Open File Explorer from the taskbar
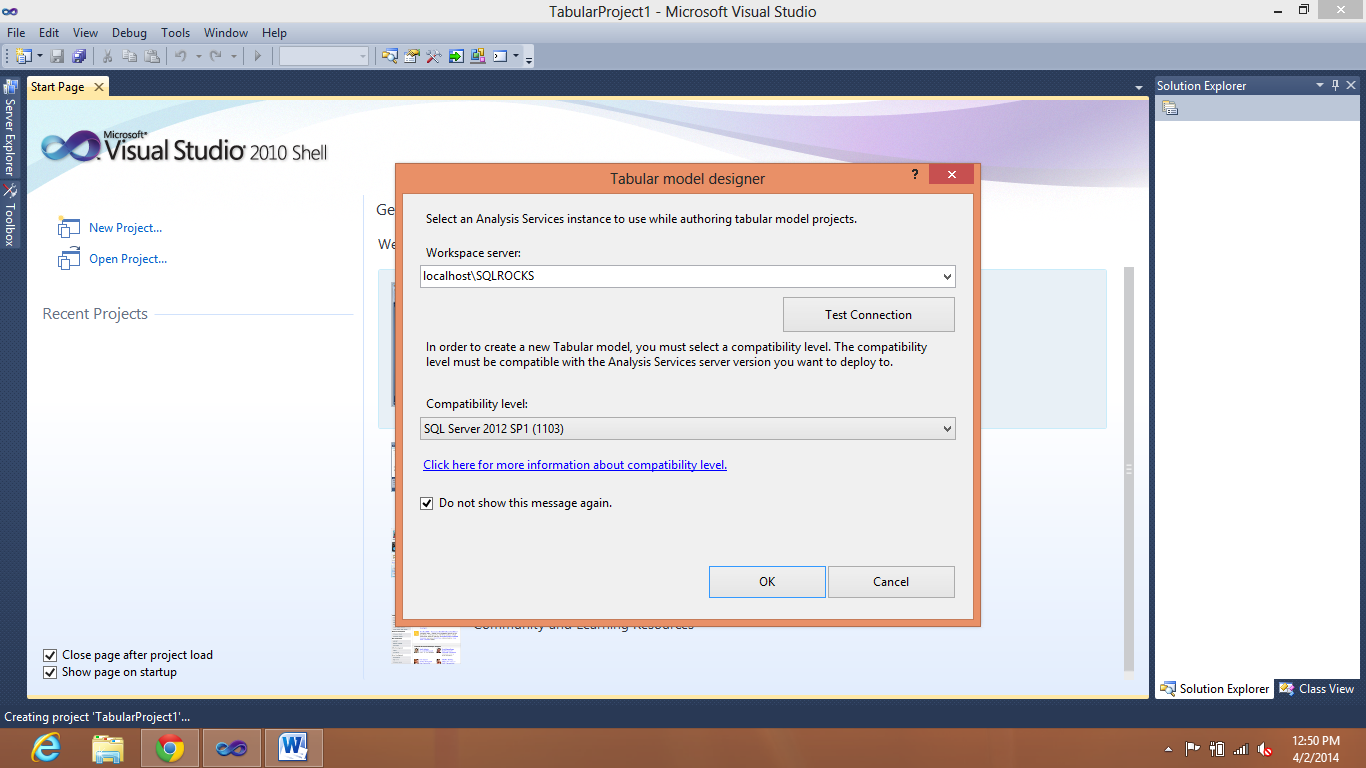Viewport: 1366px width, 768px height. 108,747
